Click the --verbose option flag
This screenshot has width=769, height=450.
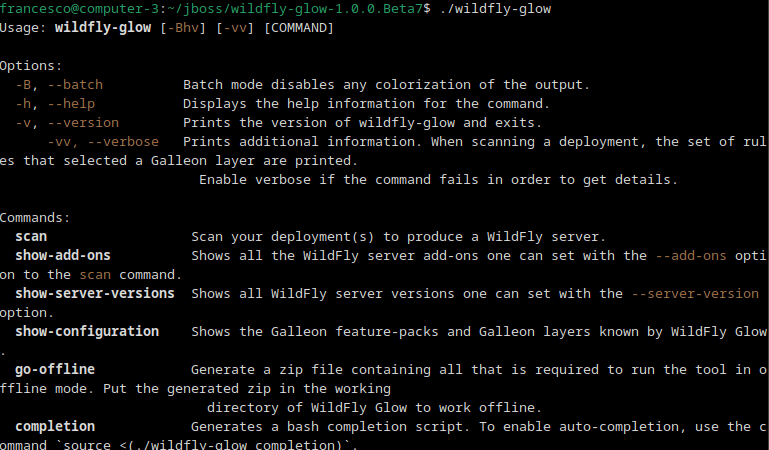(123, 142)
